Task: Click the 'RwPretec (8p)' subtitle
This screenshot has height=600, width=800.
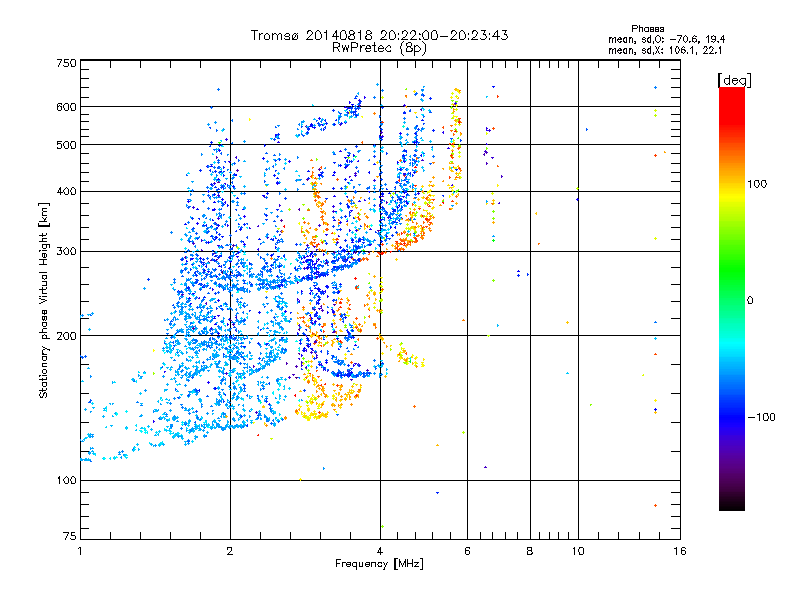Action: coord(379,48)
